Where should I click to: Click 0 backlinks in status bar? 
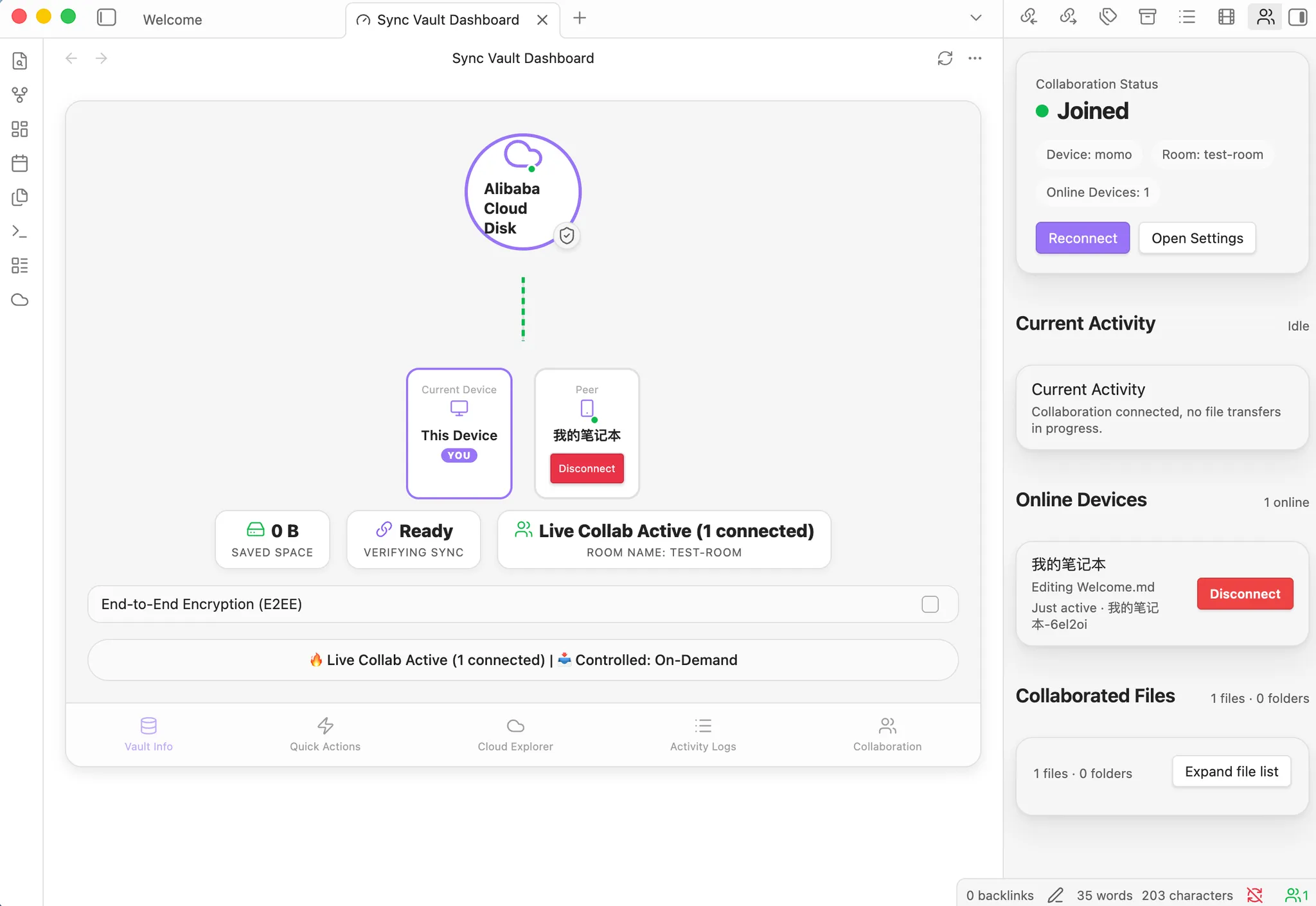click(1000, 896)
